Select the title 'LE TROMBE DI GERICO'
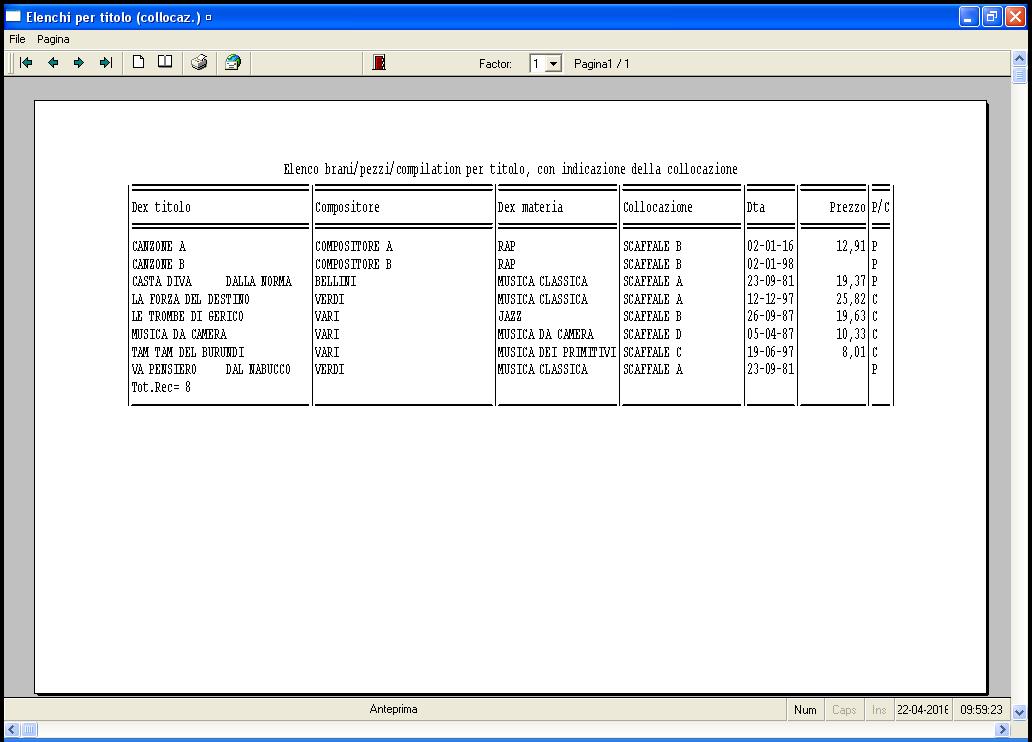The image size is (1032, 742). [188, 316]
